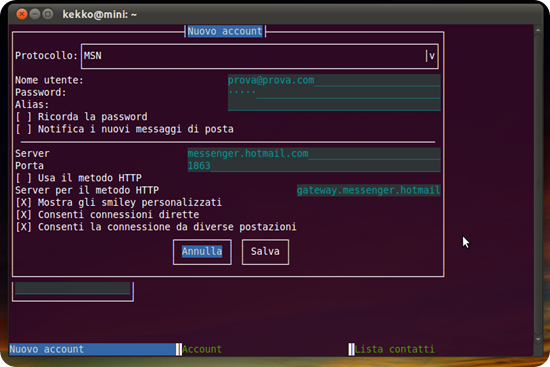This screenshot has height=367, width=550.
Task: Click the Password input field
Action: point(334,93)
